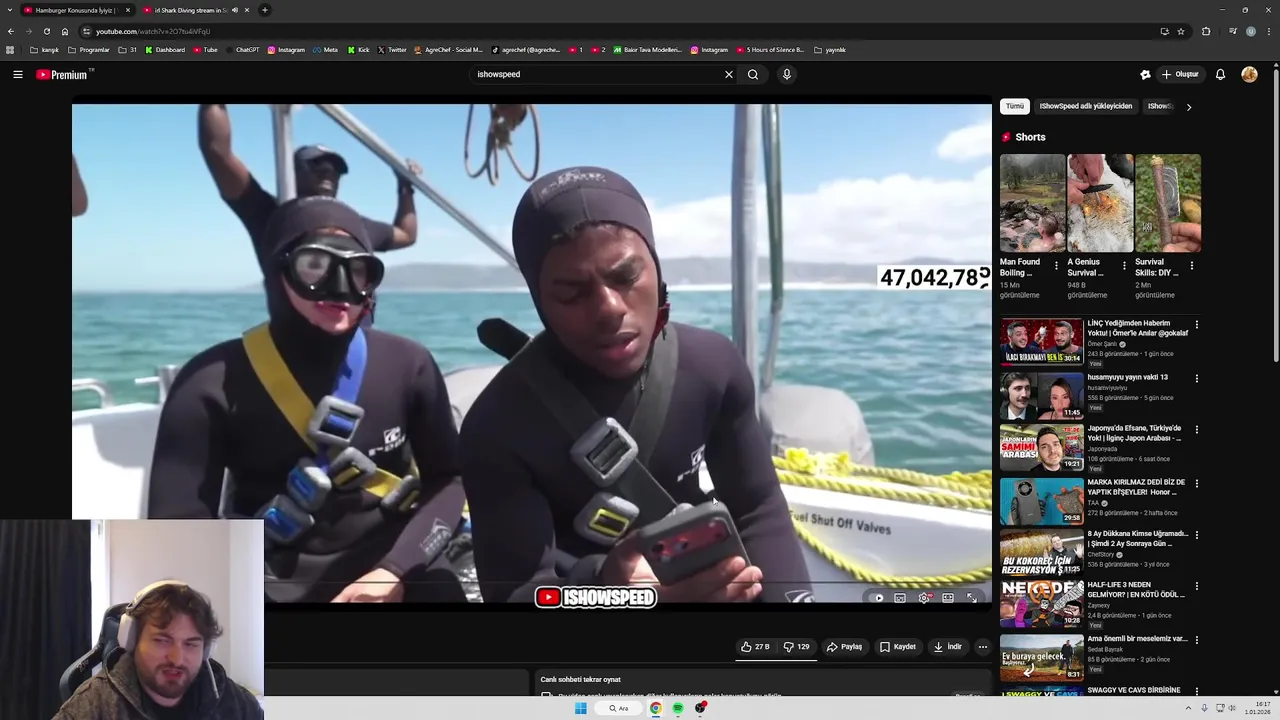
Task: Start voice search with microphone
Action: (x=787, y=74)
